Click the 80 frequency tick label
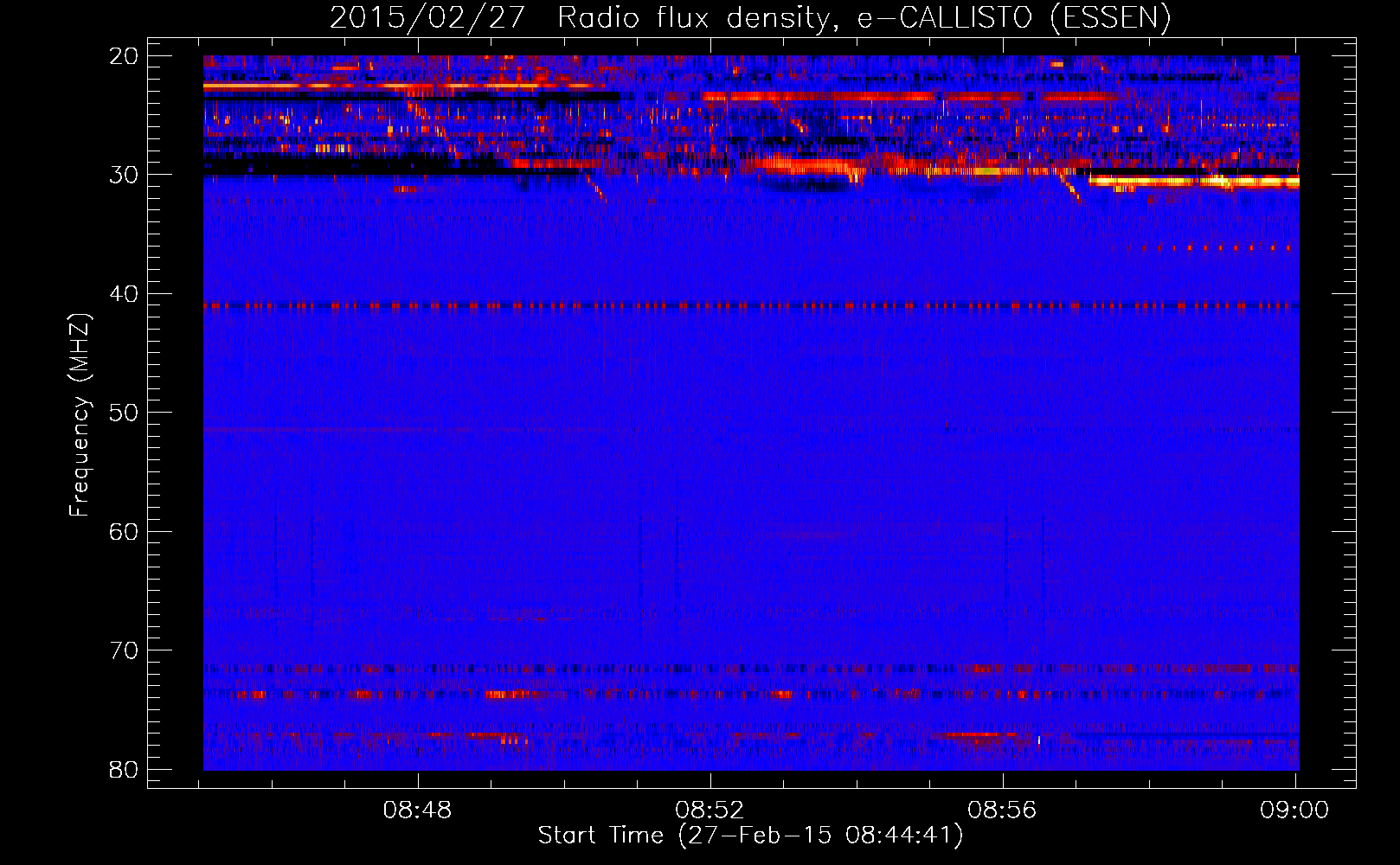Viewport: 1400px width, 865px height. (x=124, y=769)
